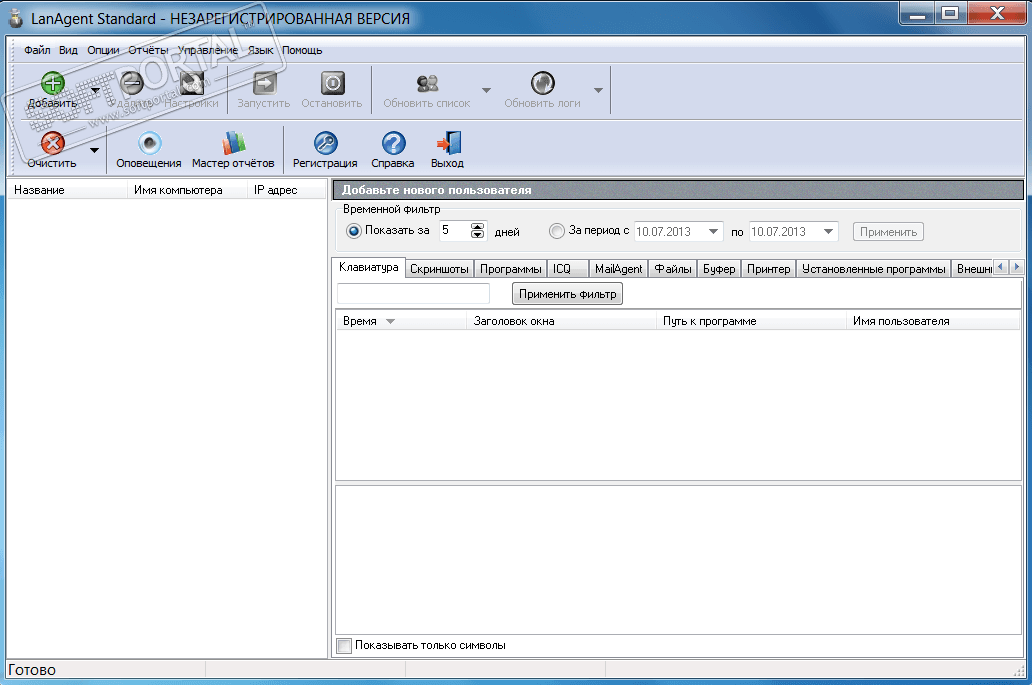This screenshot has width=1032, height=685.
Task: Switch to the Скриншоты tab
Action: (439, 268)
